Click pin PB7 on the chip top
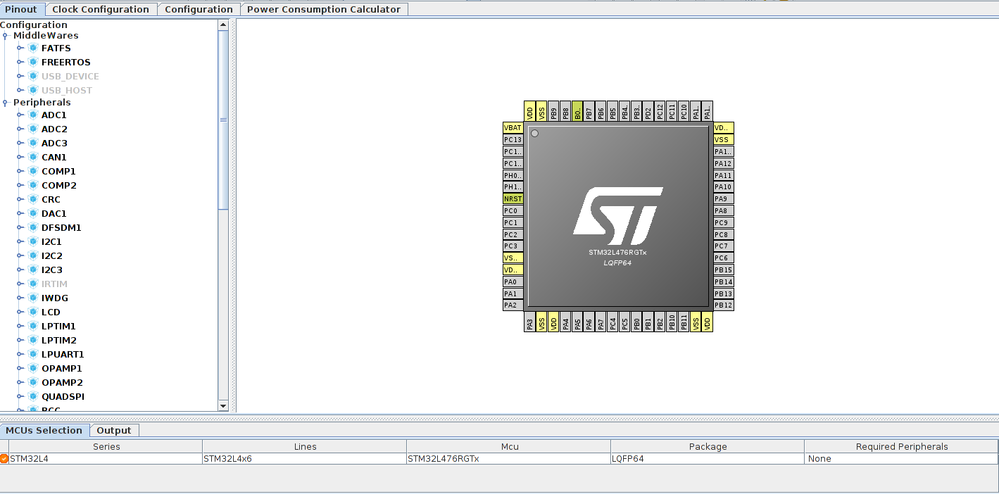The width and height of the screenshot is (999, 494). 589,111
